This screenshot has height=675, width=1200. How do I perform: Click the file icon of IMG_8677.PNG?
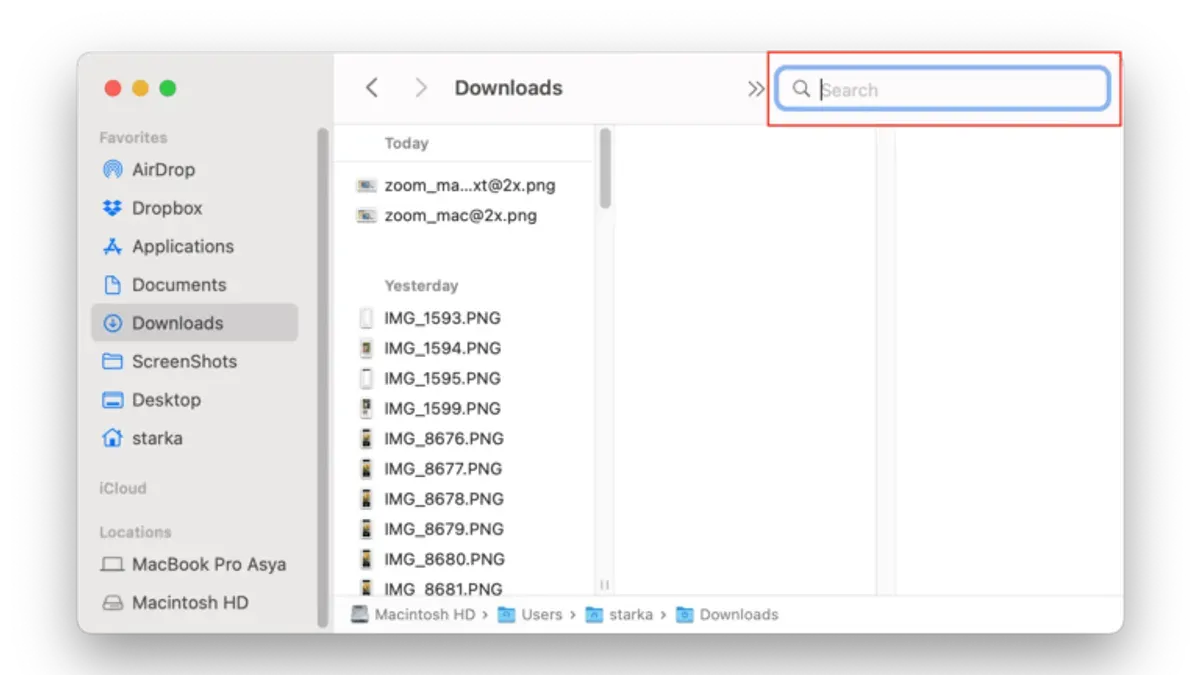click(367, 468)
